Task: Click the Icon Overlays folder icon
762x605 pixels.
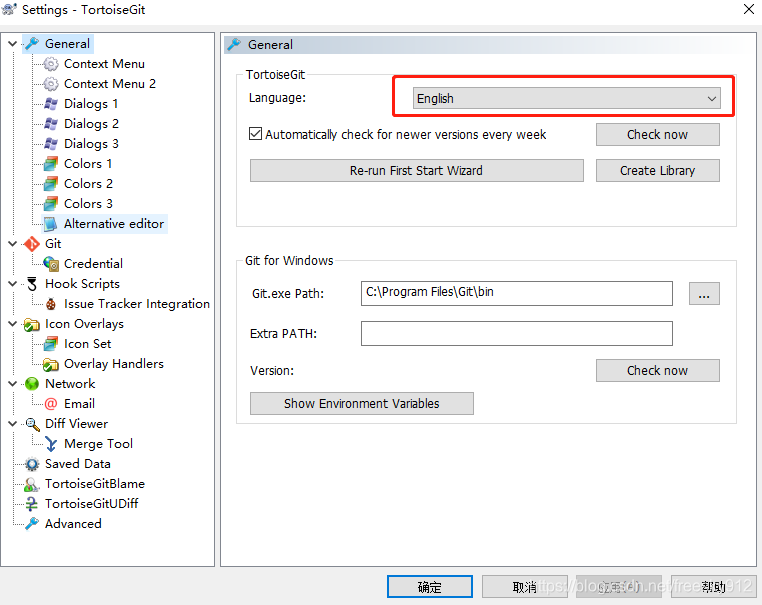Action: click(x=32, y=324)
